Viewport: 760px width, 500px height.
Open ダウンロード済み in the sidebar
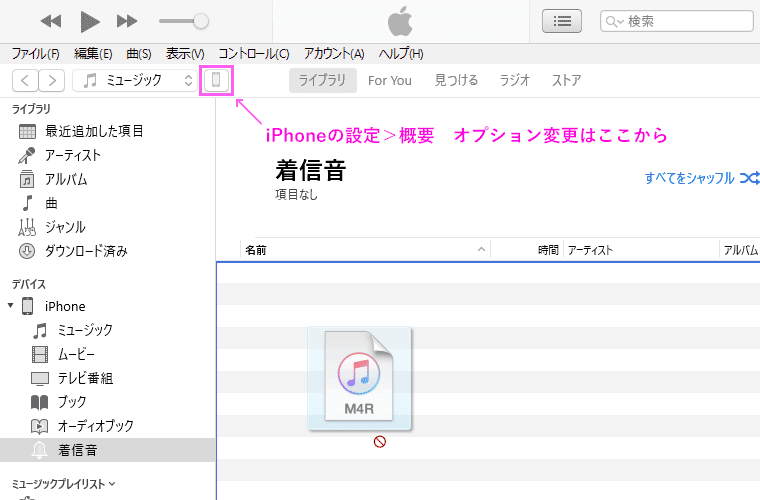[x=86, y=251]
